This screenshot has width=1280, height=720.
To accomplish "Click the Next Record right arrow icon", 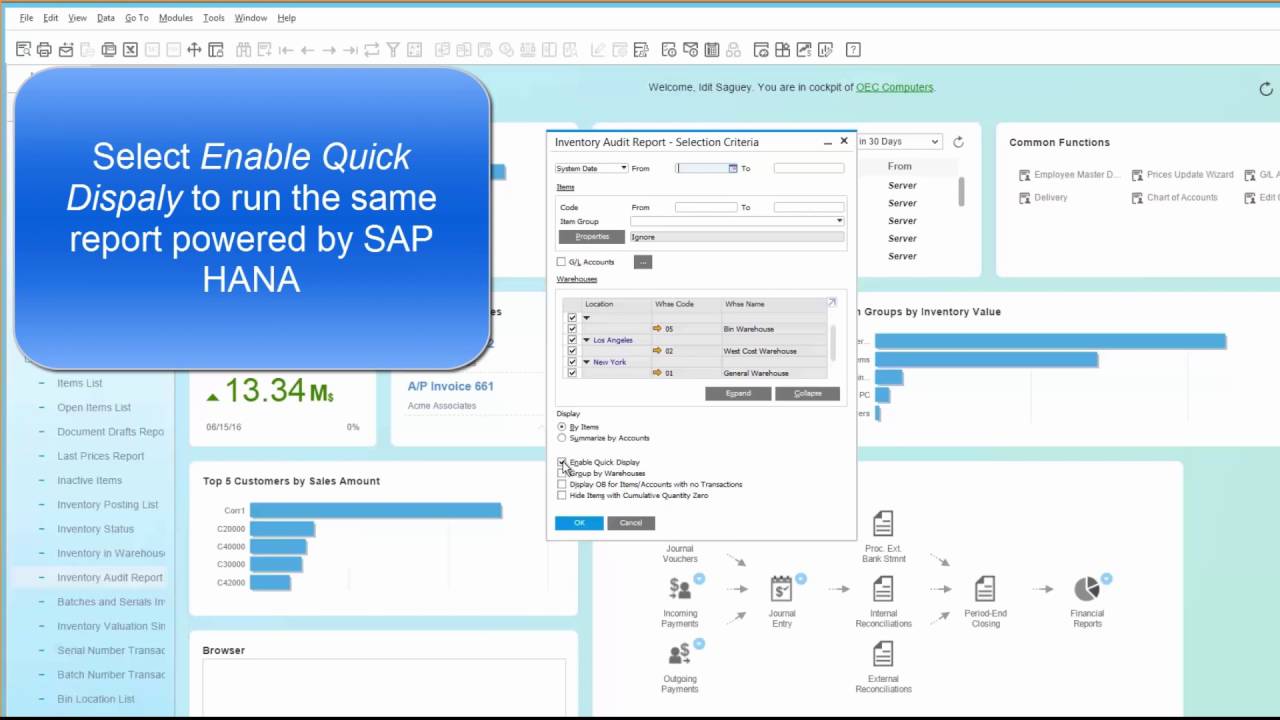I will tap(329, 49).
